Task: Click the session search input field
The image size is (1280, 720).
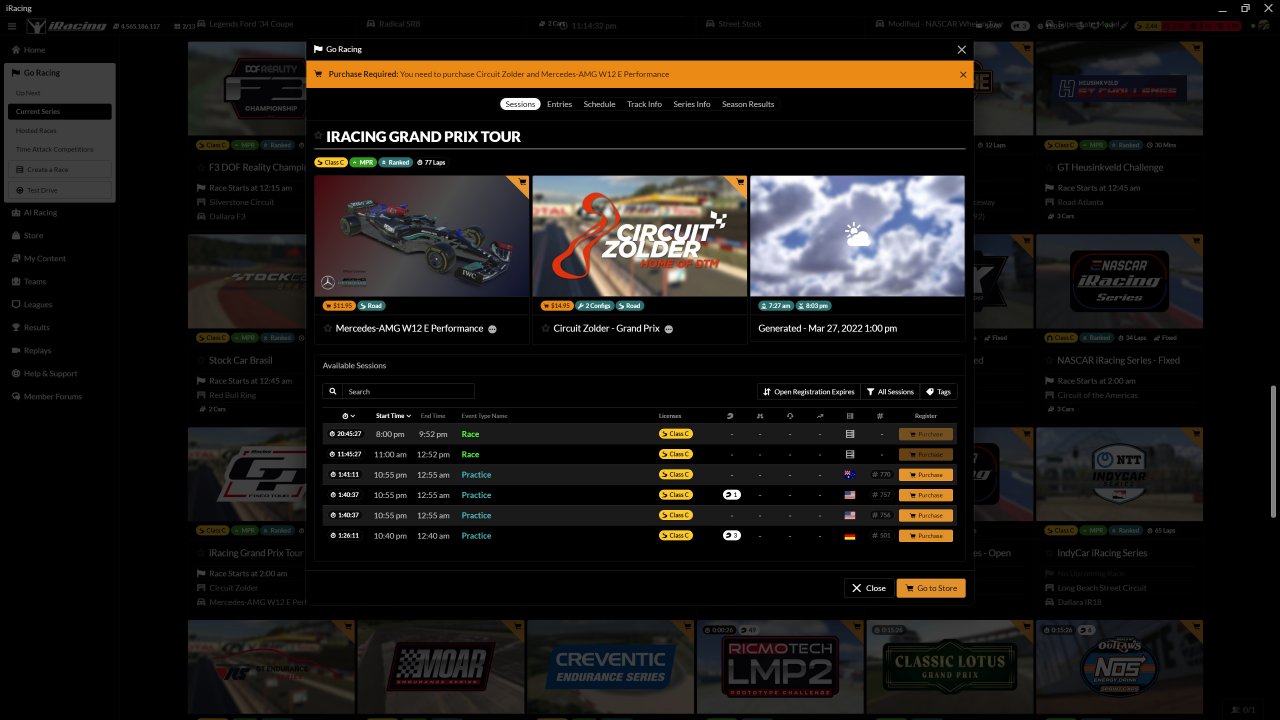Action: [408, 391]
